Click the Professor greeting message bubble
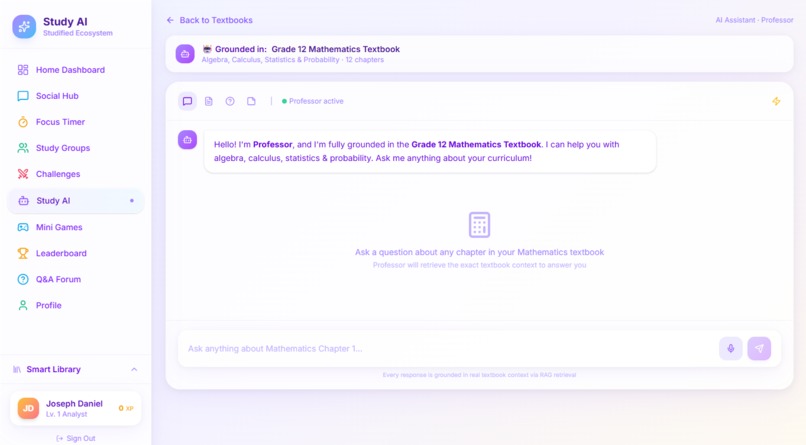 click(430, 151)
